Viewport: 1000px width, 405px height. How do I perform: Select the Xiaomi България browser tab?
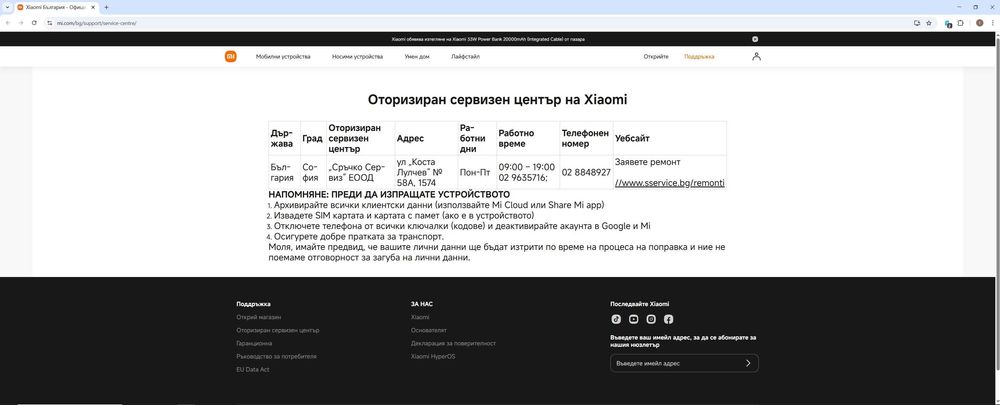56,7
